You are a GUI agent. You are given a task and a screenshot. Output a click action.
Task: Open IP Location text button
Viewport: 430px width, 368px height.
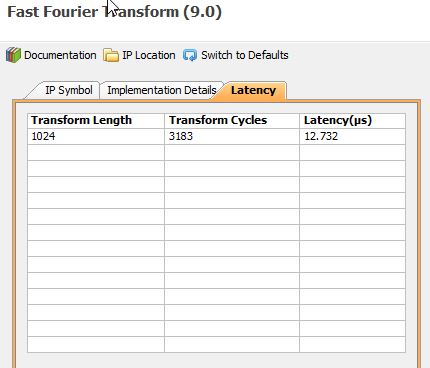149,55
